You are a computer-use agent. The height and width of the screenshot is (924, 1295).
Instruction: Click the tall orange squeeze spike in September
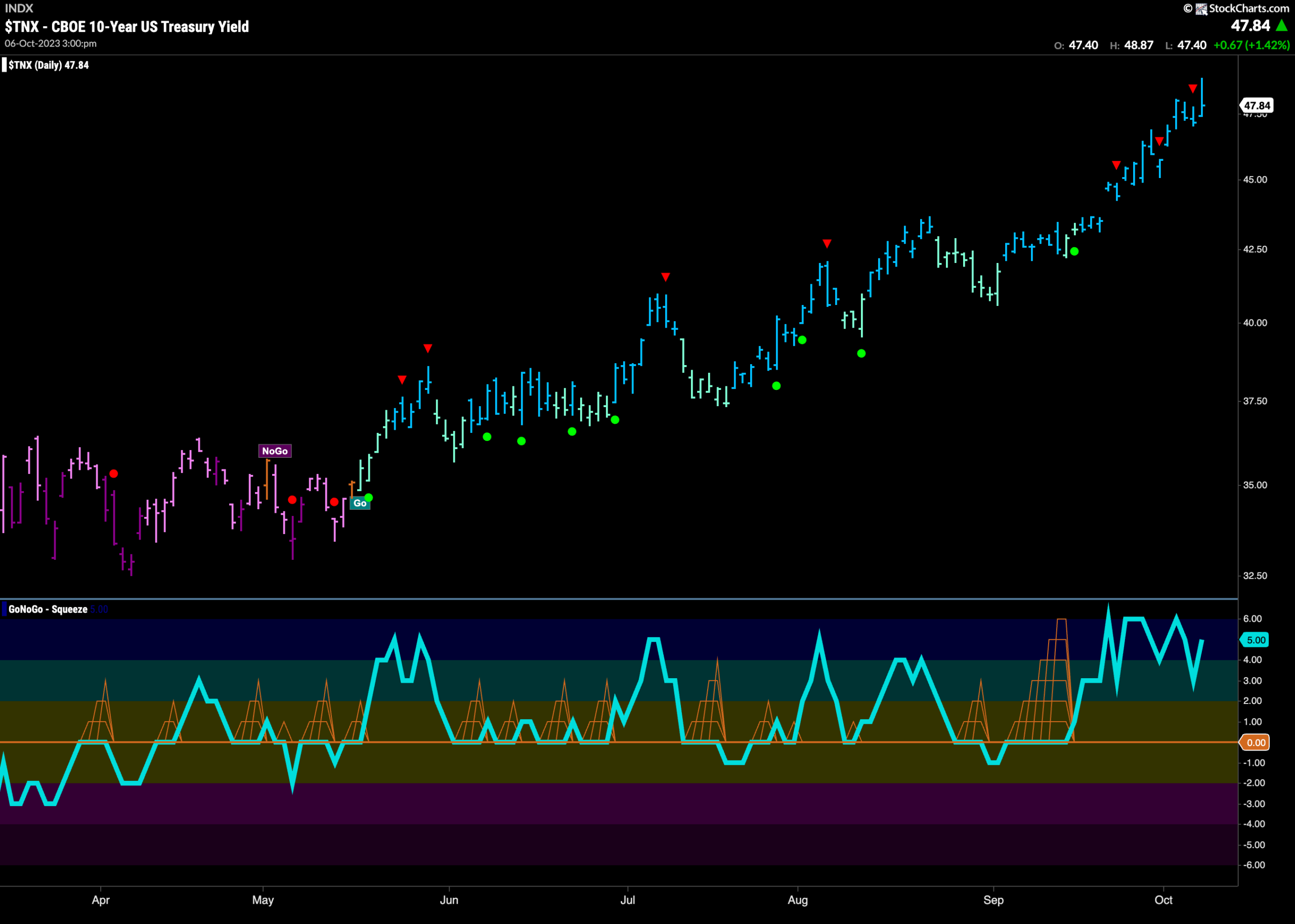(x=1061, y=677)
